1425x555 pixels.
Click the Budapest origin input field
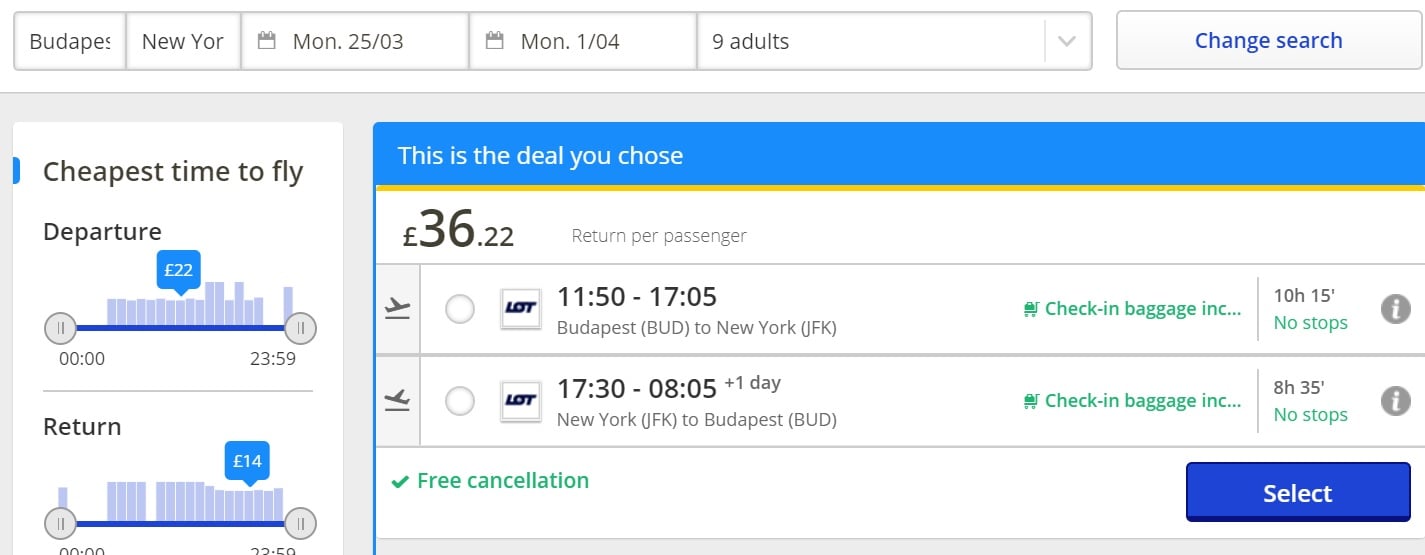click(x=70, y=41)
